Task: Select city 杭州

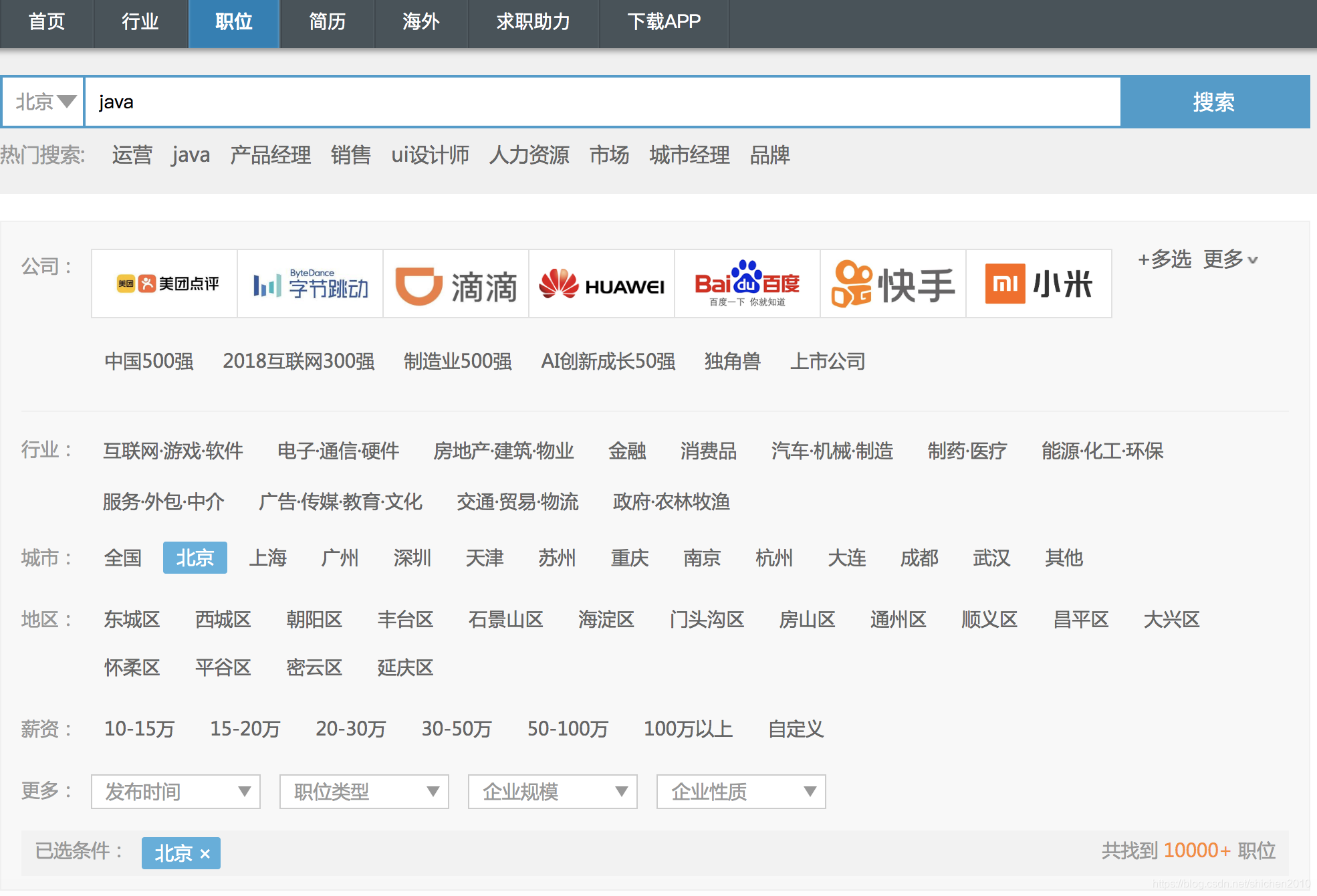Action: point(774,558)
